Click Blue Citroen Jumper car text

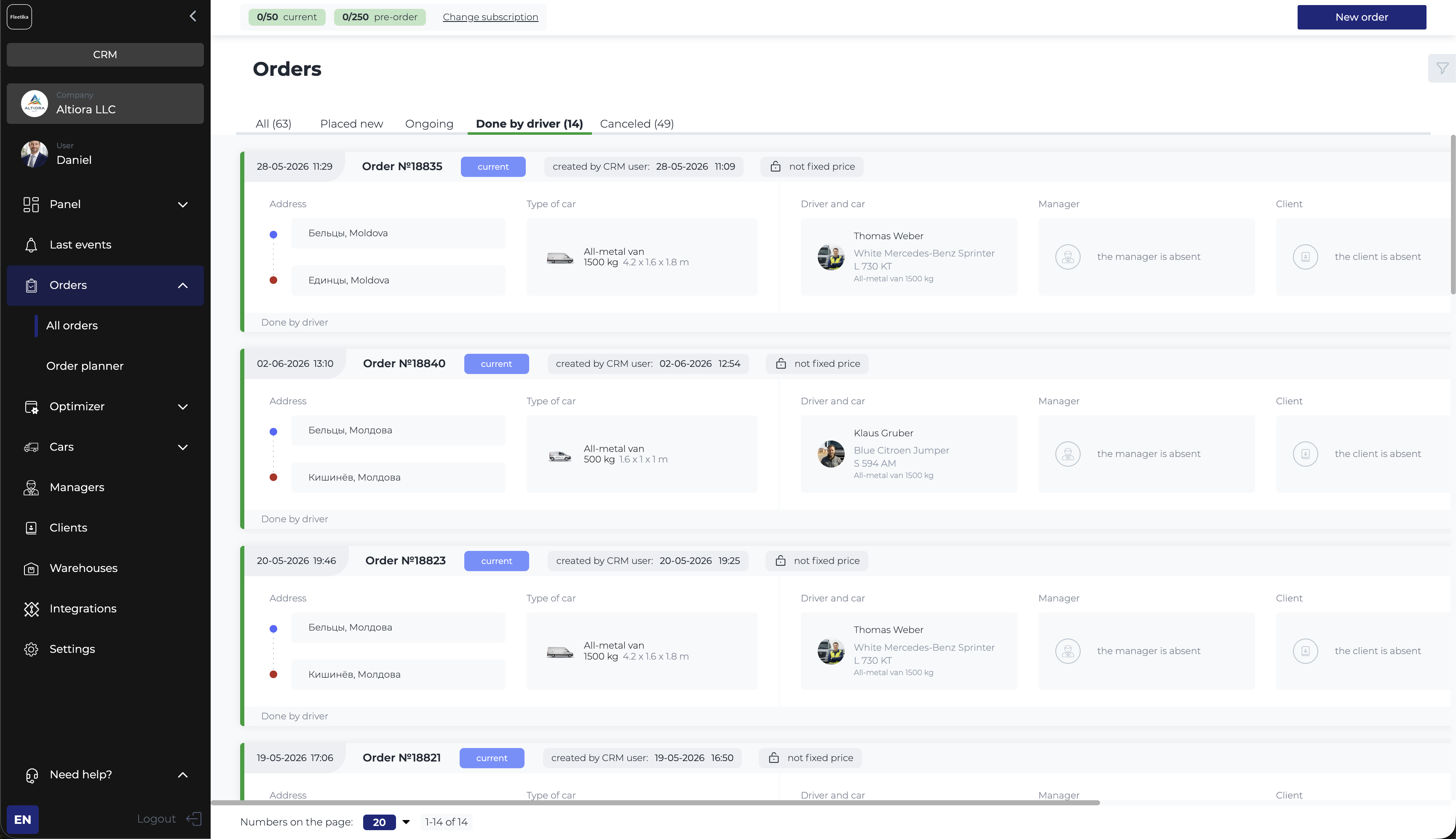901,451
